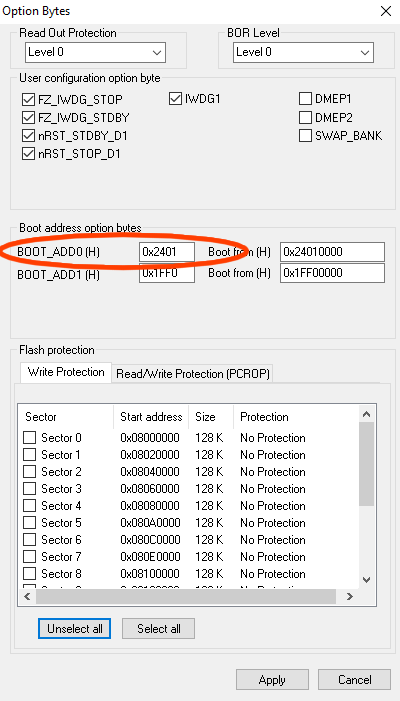Disable the nRST_STDBY_D1 checkbox
400x701 pixels.
click(28, 135)
